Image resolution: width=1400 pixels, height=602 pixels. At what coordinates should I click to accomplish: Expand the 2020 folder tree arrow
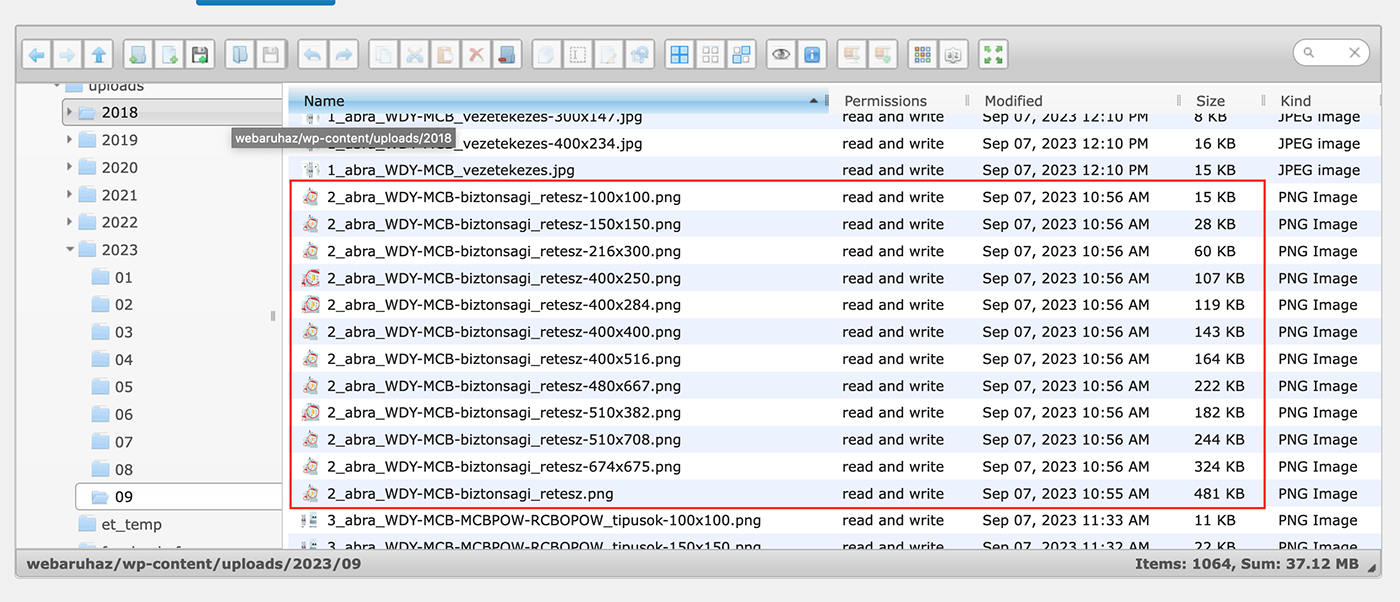(70, 167)
